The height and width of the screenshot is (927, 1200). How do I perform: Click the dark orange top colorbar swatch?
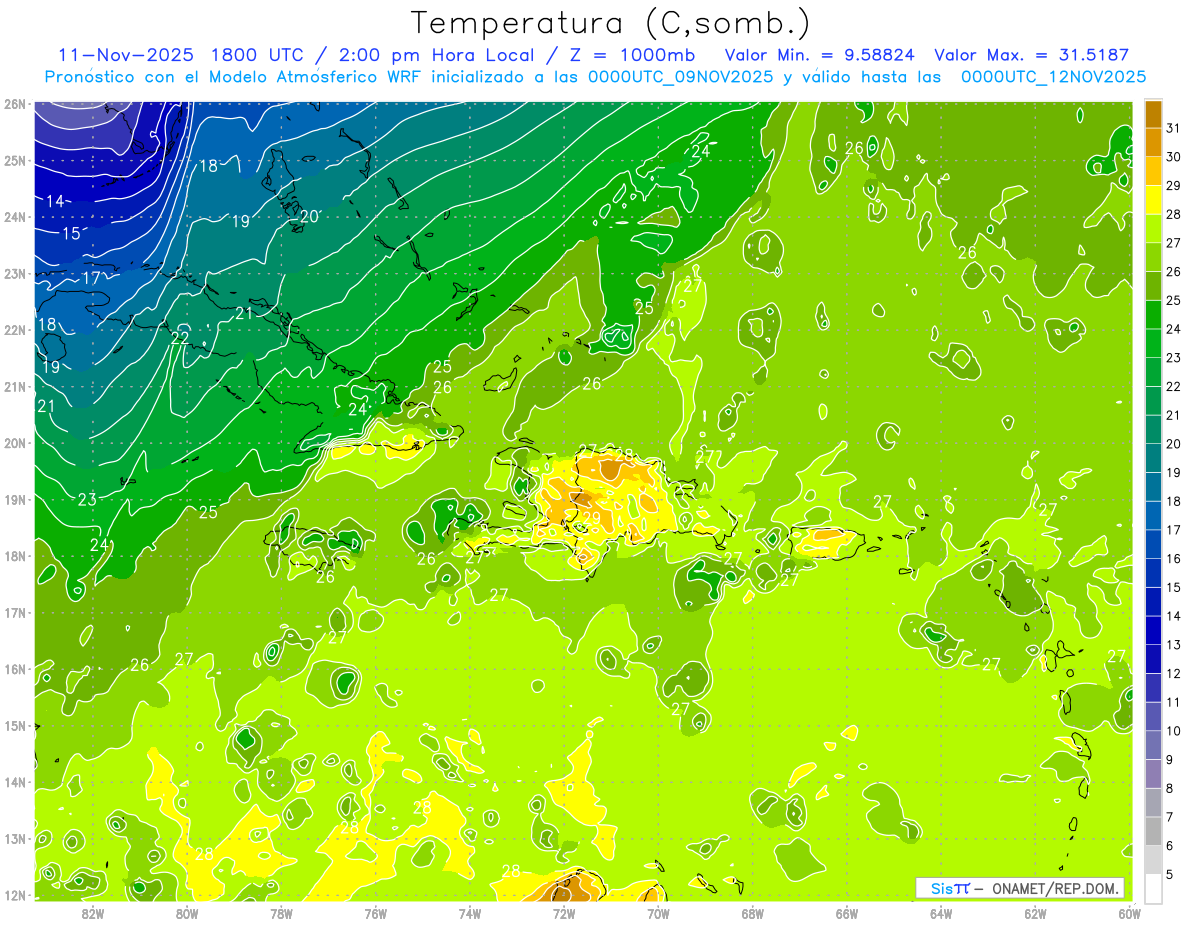click(1153, 113)
